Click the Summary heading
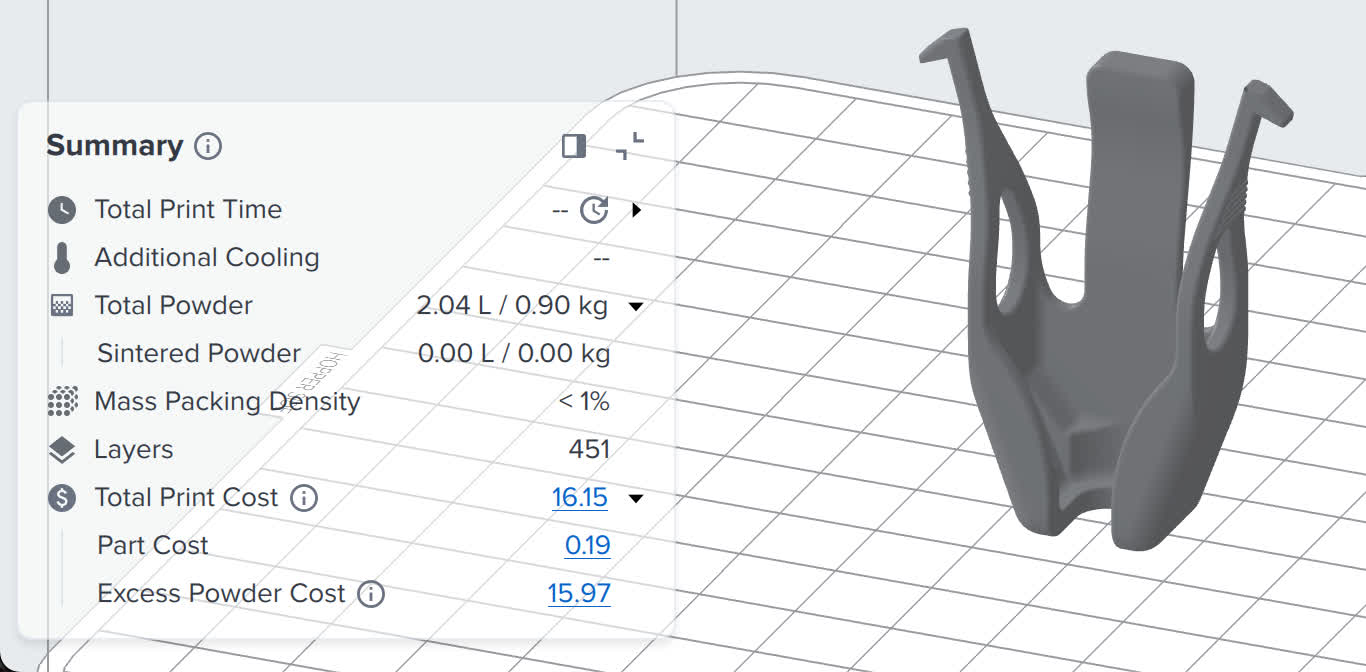Image resolution: width=1366 pixels, height=672 pixels. (115, 146)
